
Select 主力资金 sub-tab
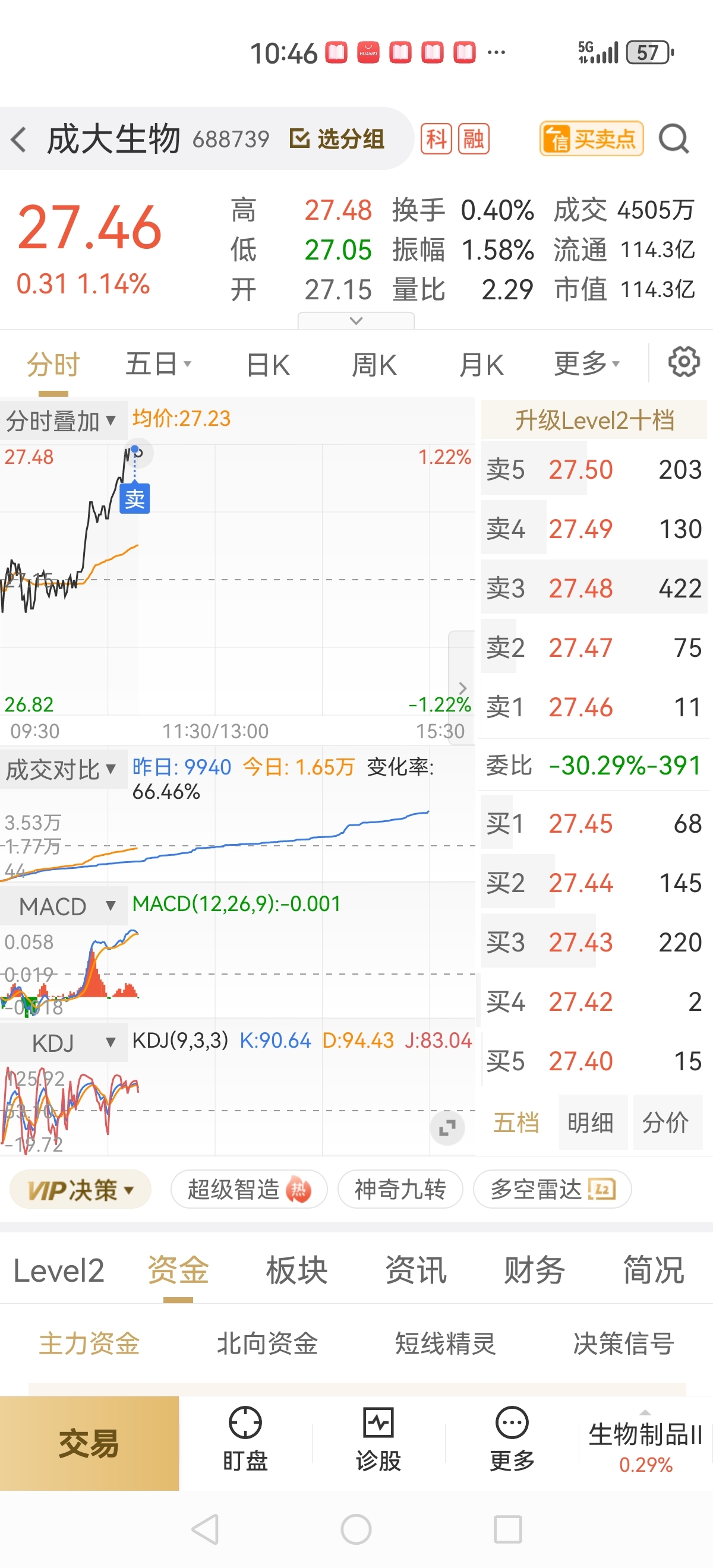[x=90, y=1343]
